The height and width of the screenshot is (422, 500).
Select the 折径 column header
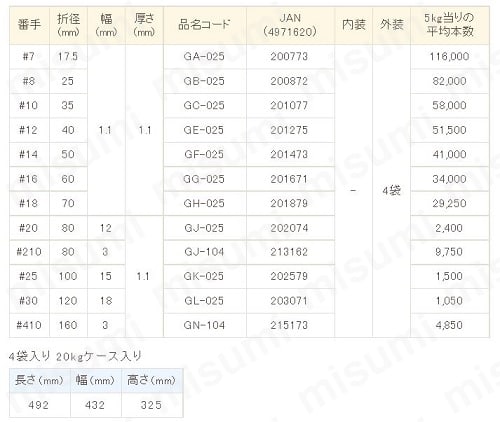(x=68, y=25)
